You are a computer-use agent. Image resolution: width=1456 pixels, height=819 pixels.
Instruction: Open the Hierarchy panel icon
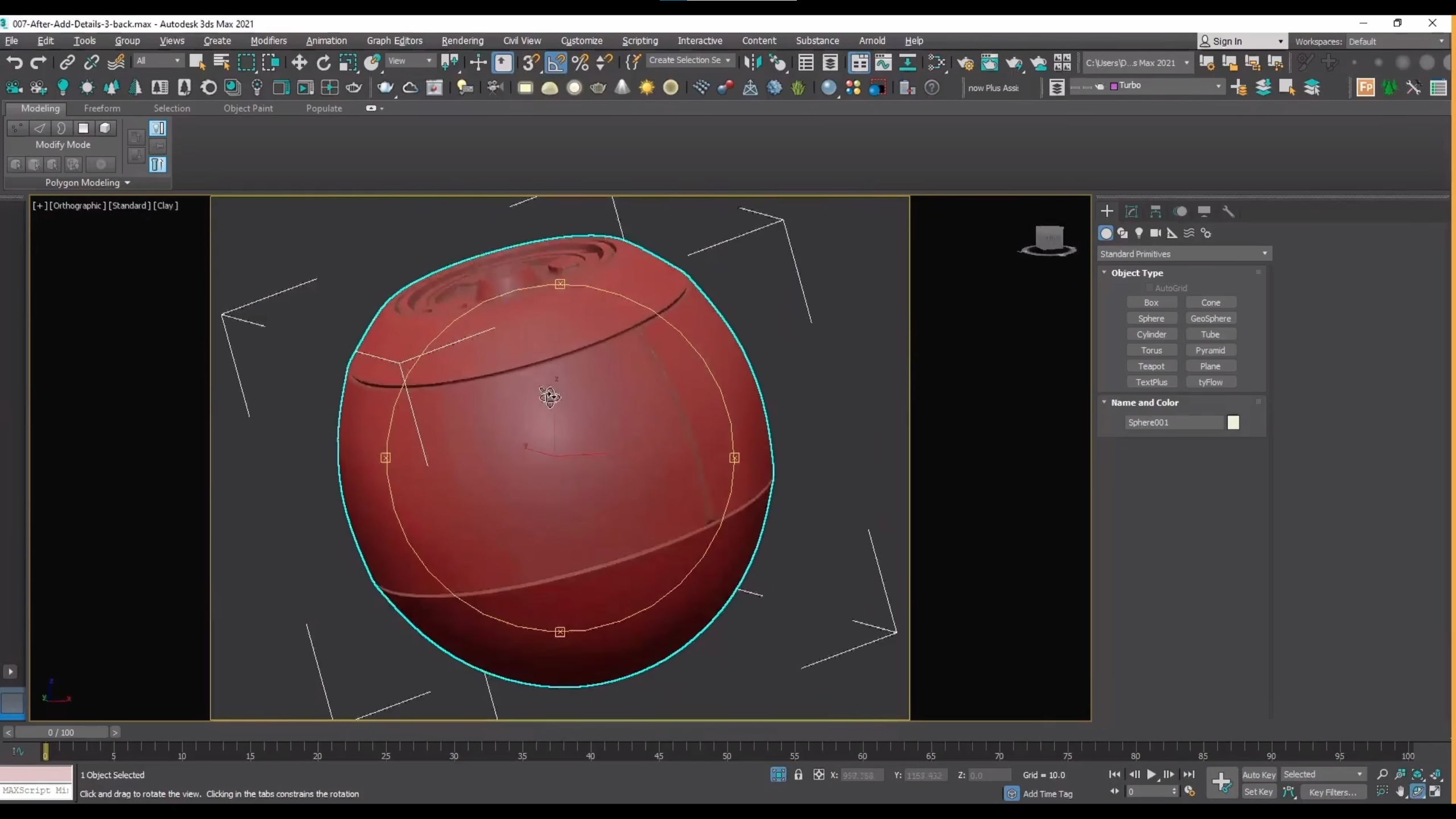1155,212
